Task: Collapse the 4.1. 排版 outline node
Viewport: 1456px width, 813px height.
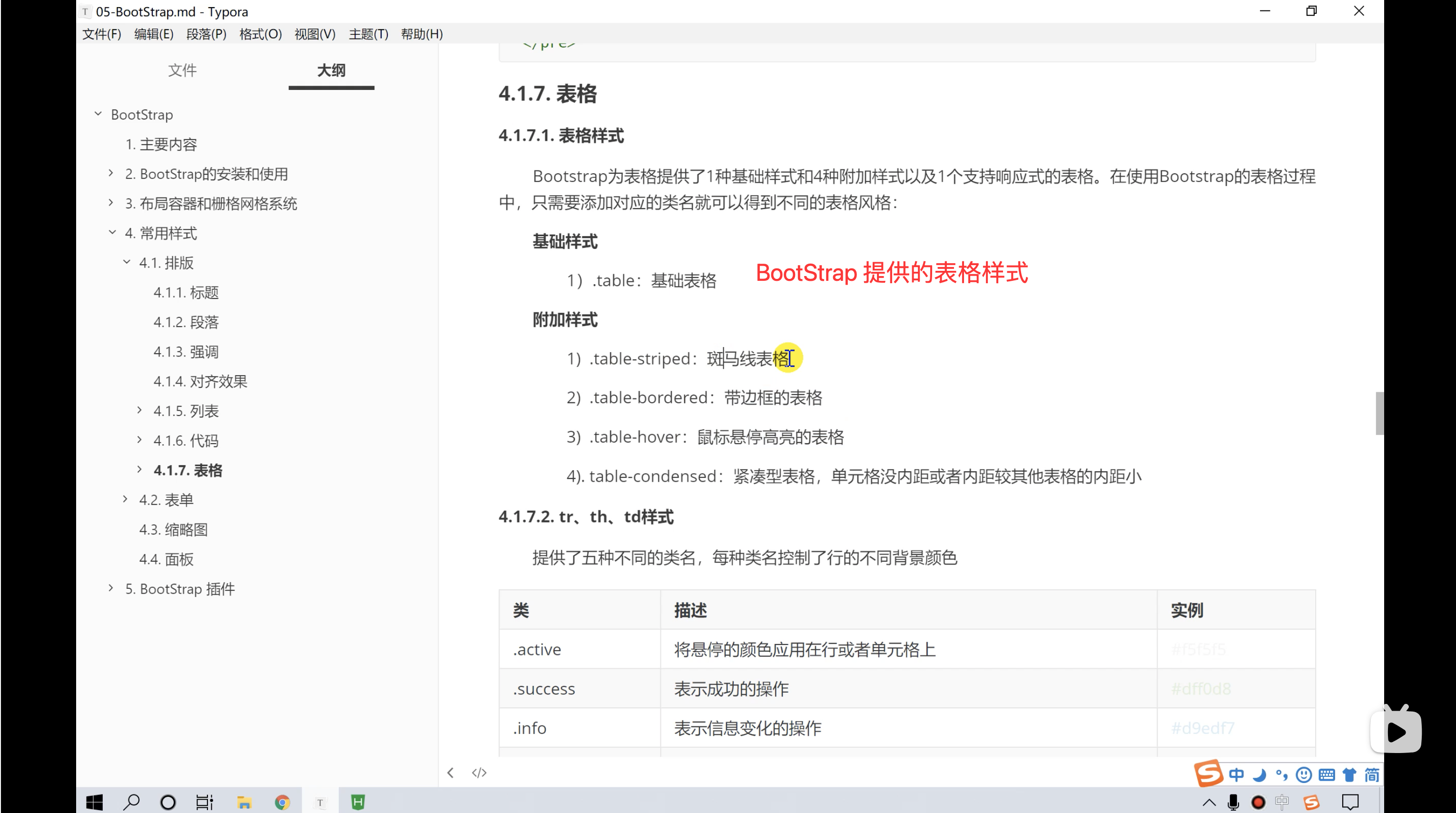Action: 127,262
